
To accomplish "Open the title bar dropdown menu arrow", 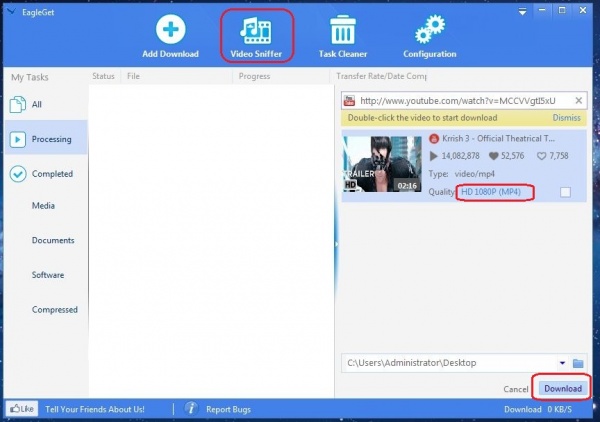I will [x=522, y=12].
